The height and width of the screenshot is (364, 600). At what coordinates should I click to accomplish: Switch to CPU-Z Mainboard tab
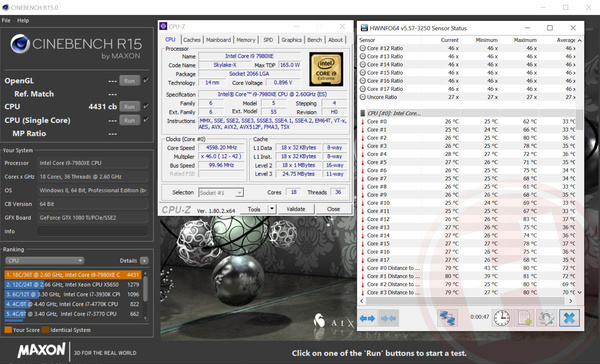[218, 40]
